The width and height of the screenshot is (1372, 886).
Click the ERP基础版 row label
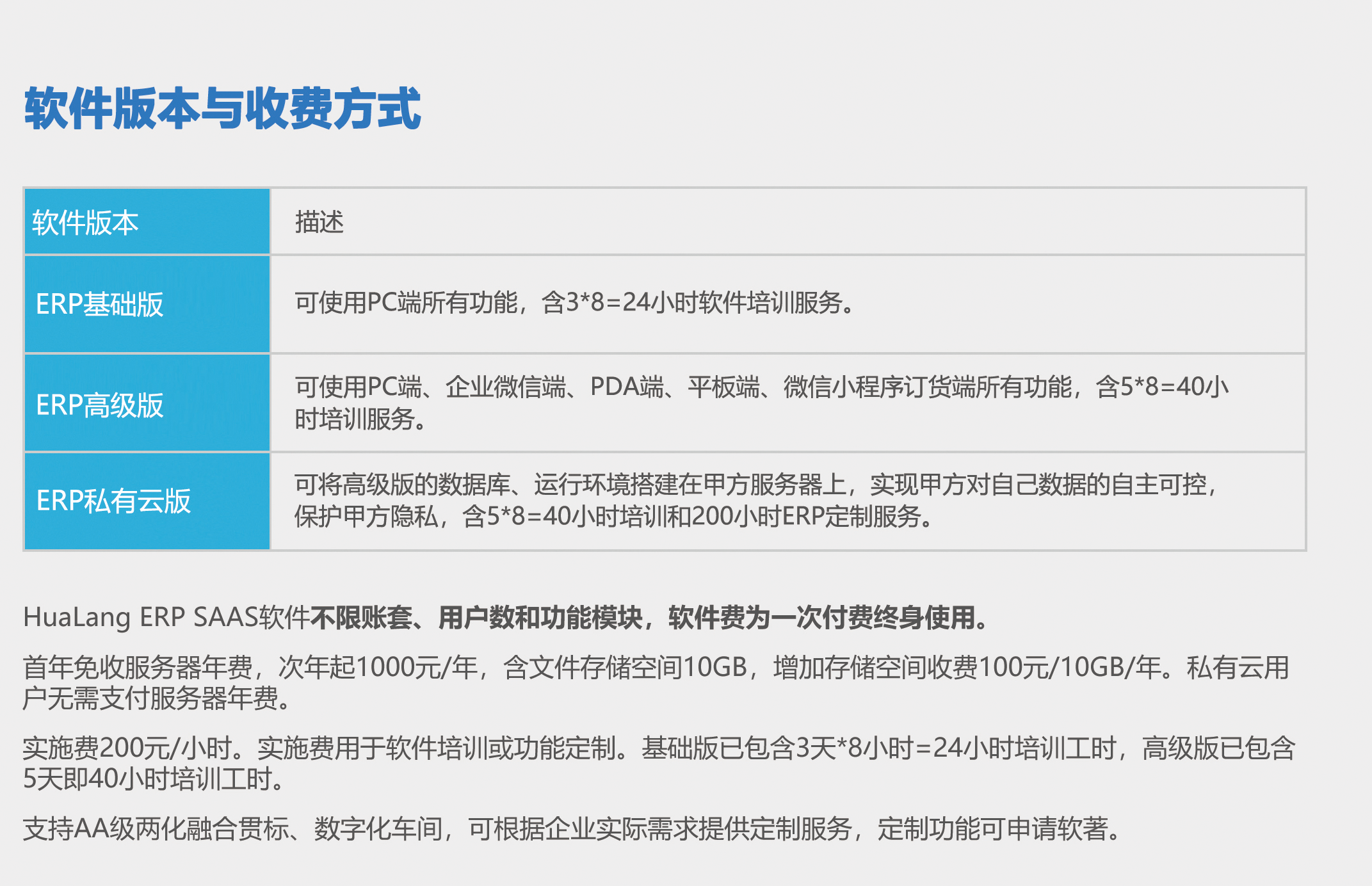pyautogui.click(x=100, y=304)
